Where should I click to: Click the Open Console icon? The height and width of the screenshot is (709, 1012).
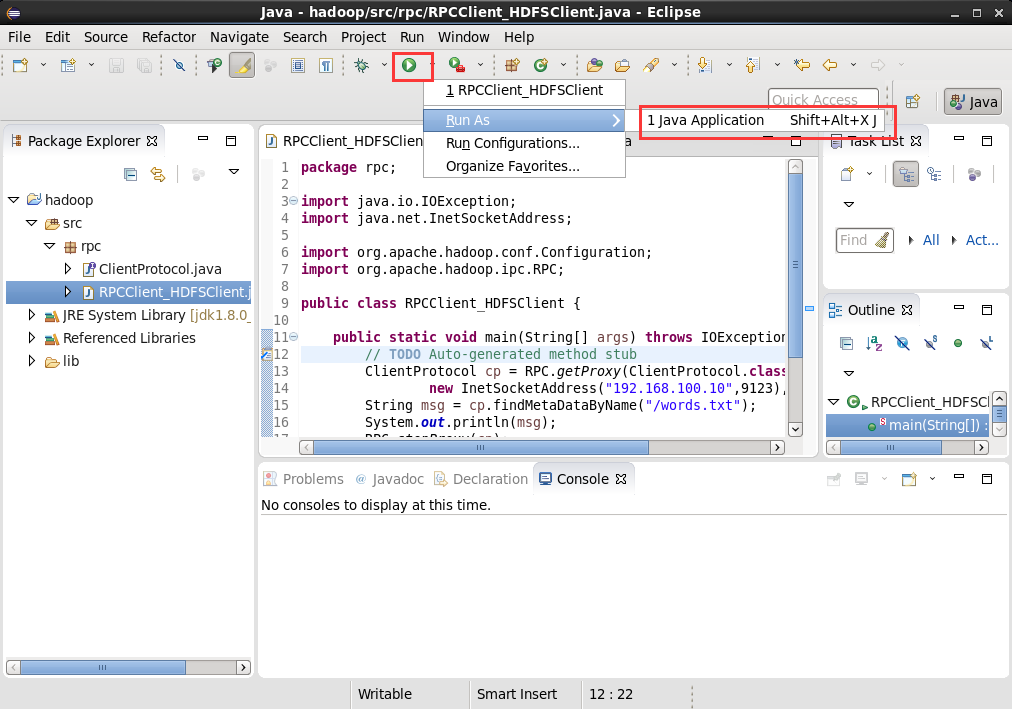909,479
